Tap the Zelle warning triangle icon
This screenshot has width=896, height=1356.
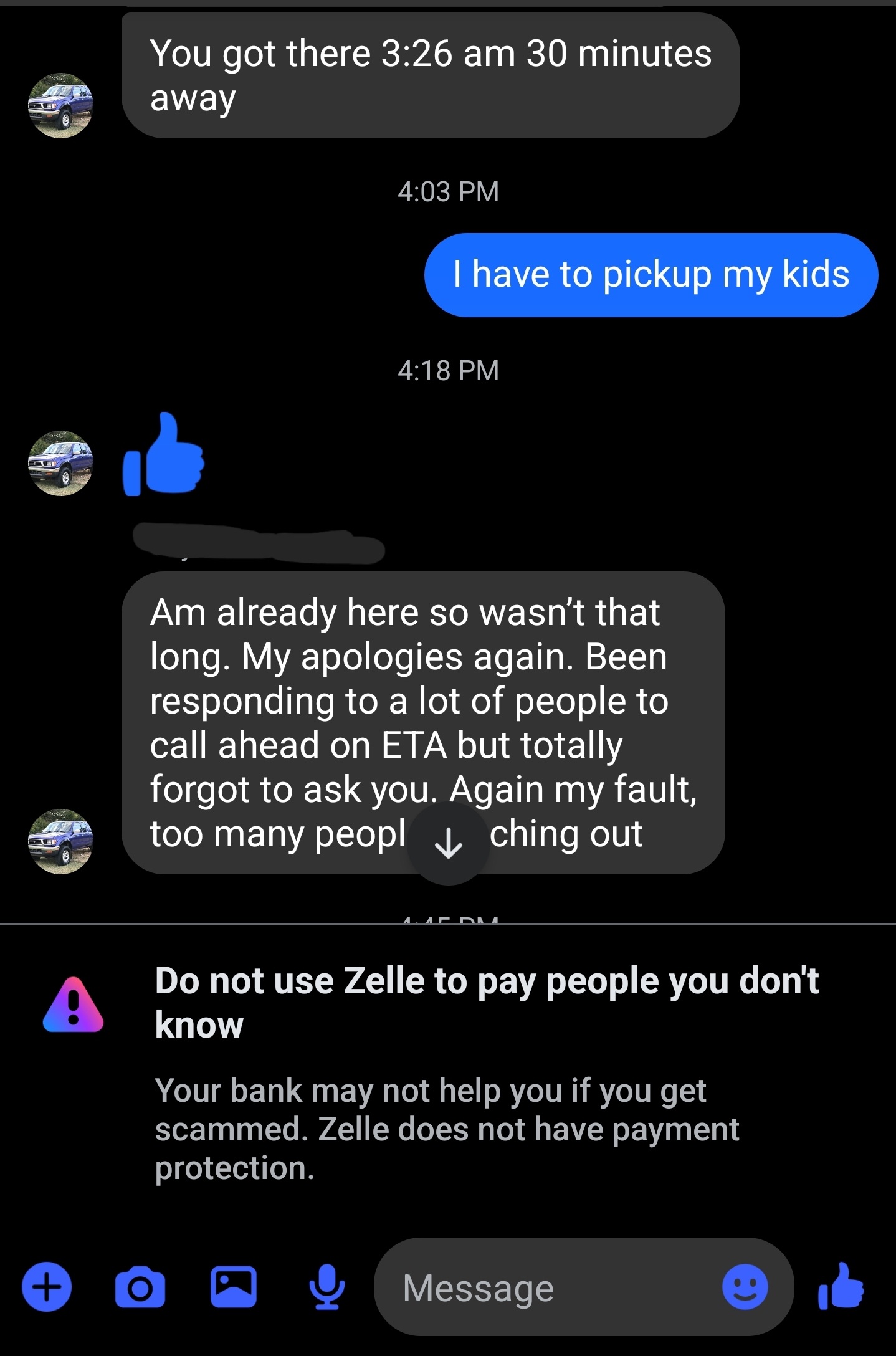click(74, 1005)
